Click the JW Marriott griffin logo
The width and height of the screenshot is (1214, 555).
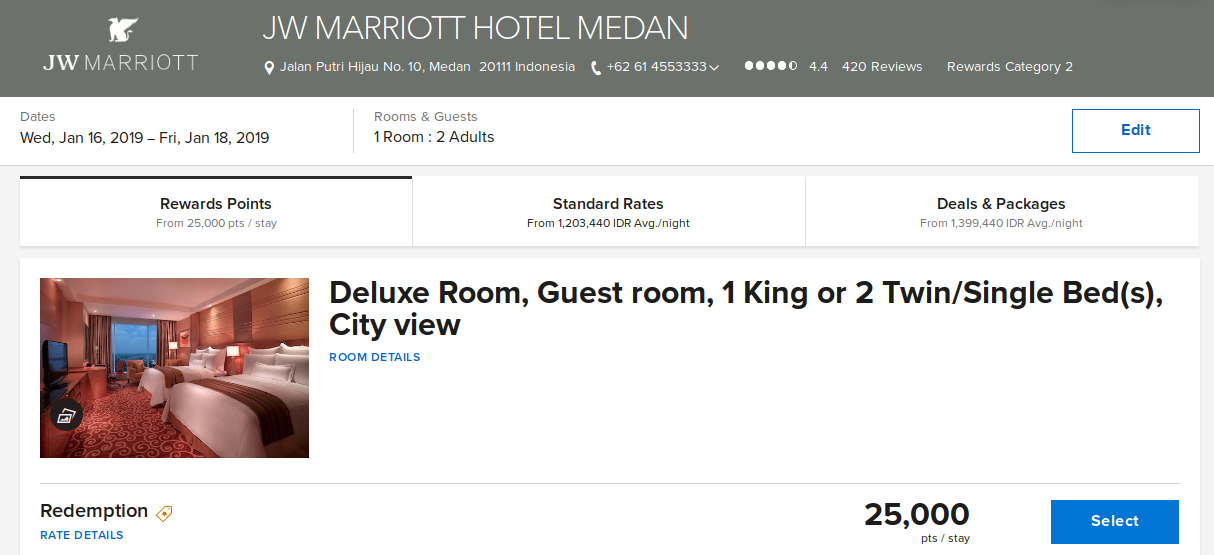pyautogui.click(x=121, y=30)
